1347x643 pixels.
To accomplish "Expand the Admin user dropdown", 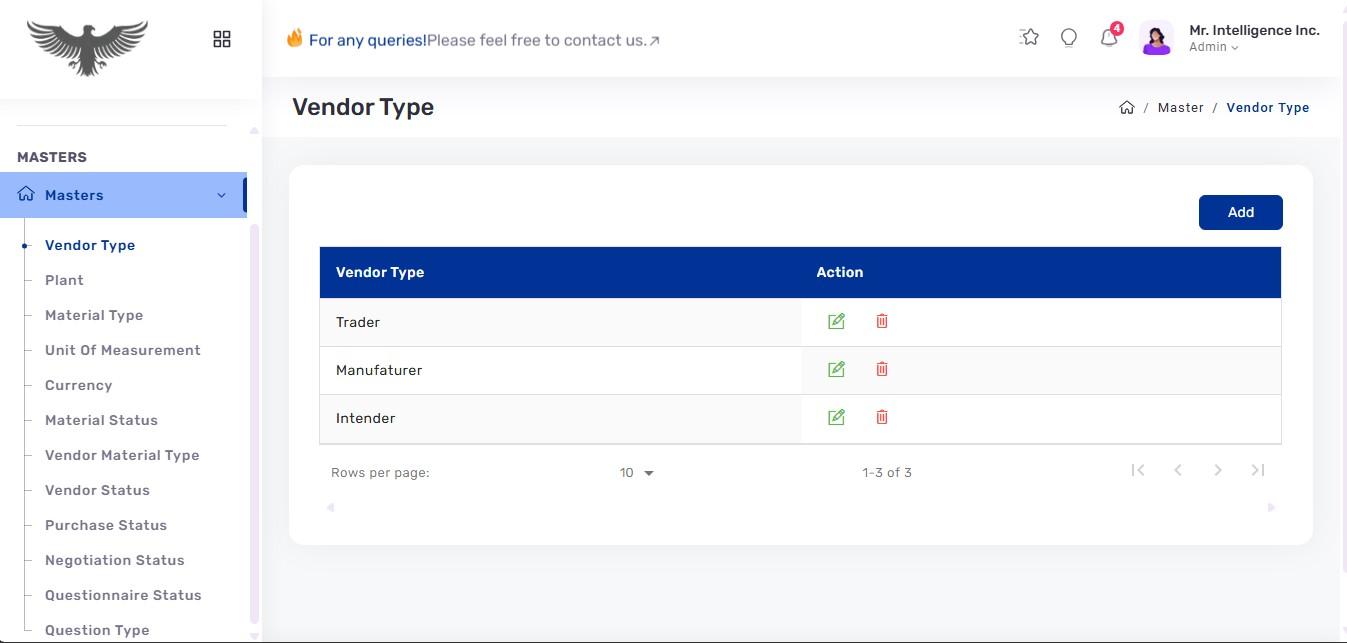I will [x=1214, y=47].
